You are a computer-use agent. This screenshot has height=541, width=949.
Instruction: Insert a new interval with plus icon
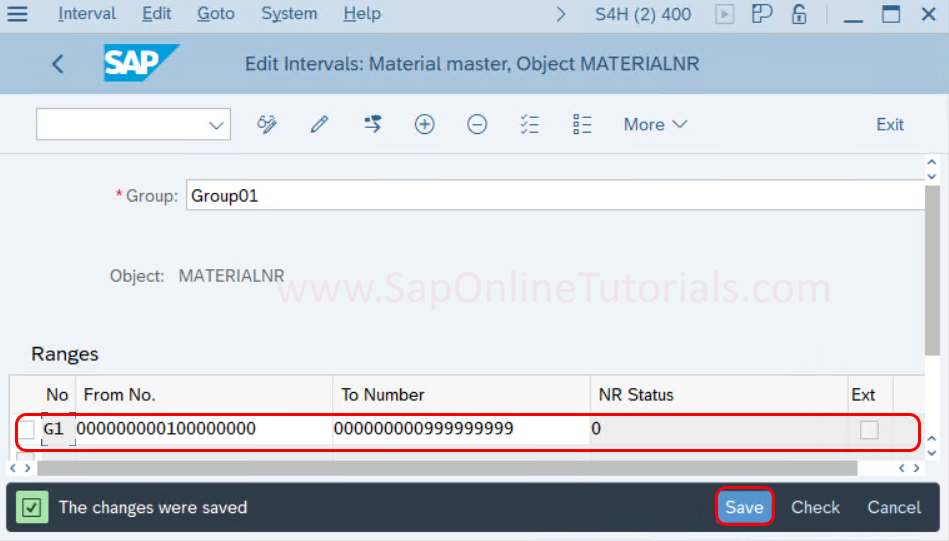click(424, 124)
